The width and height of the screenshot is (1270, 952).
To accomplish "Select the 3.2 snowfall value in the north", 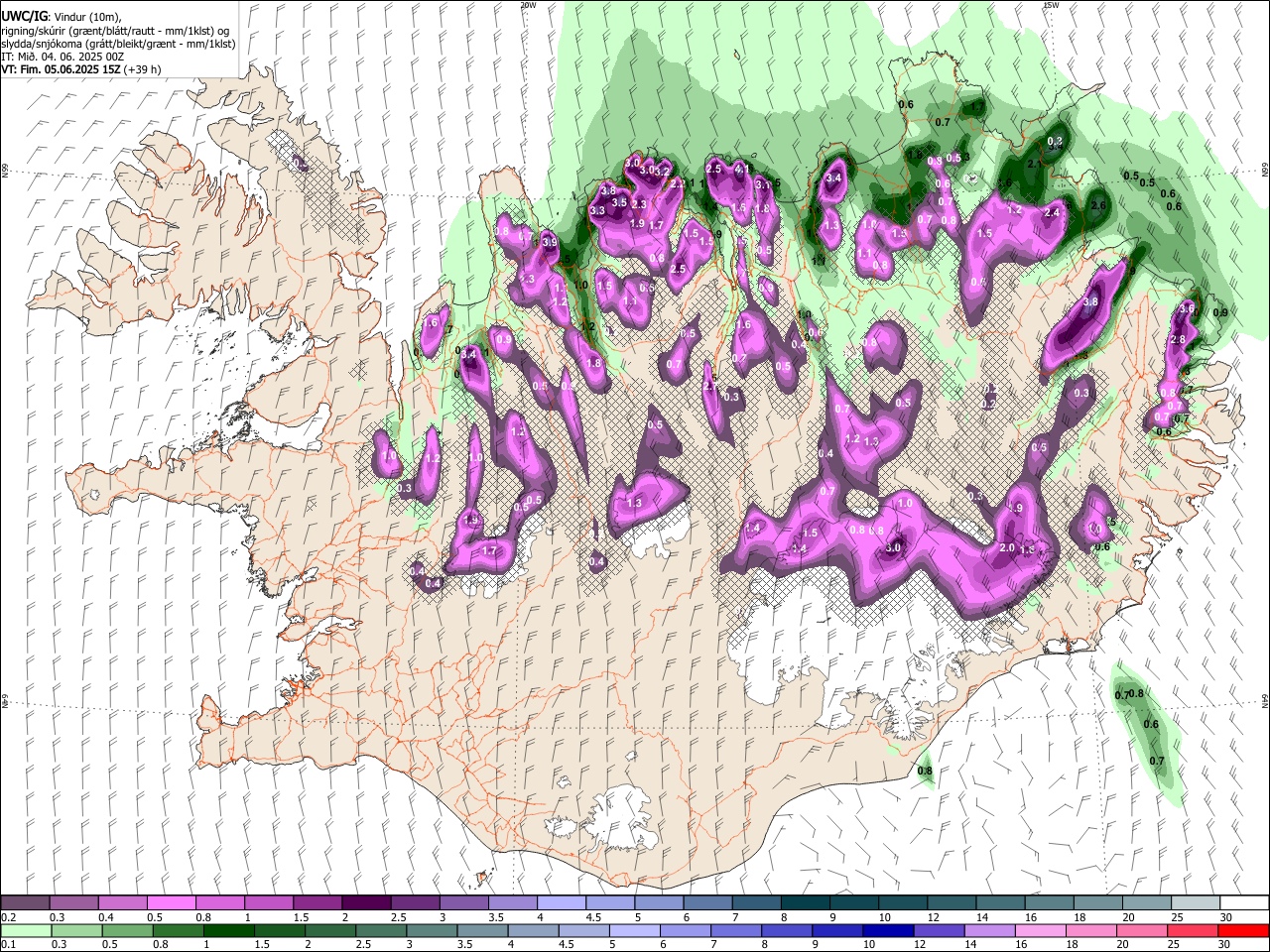I will (664, 173).
